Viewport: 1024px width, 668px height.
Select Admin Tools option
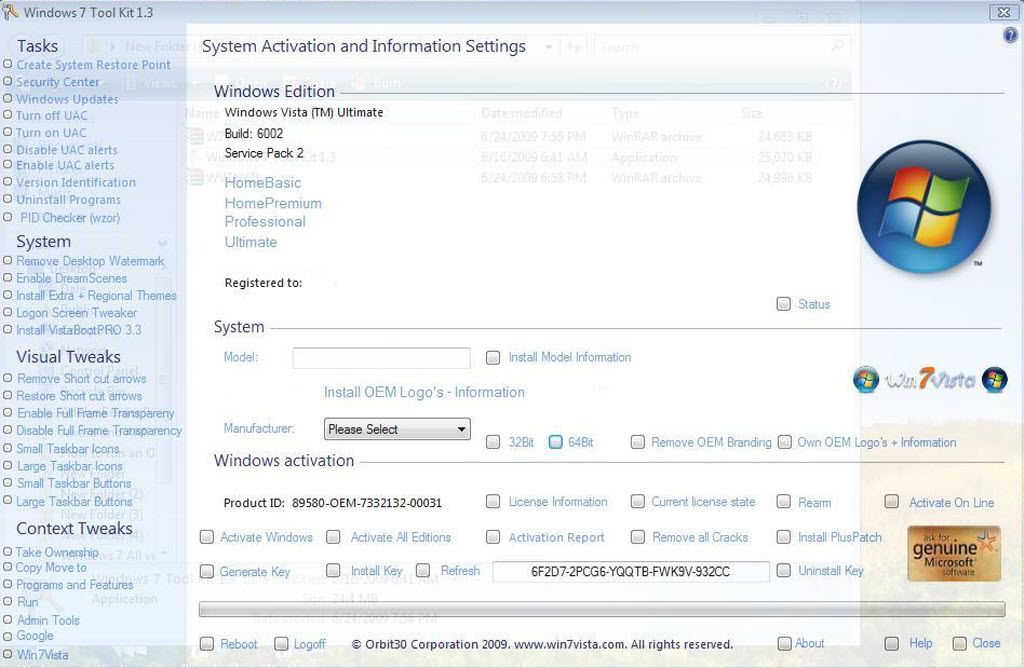pyautogui.click(x=8, y=620)
